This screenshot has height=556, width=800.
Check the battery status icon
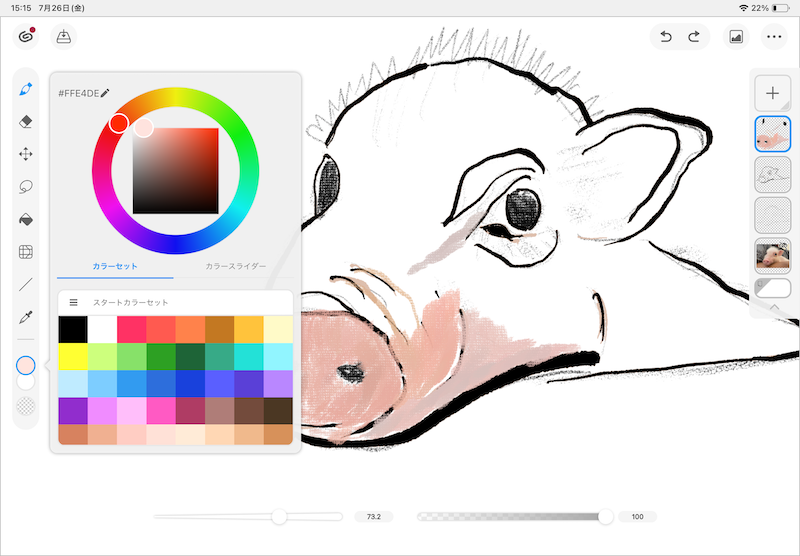[781, 8]
